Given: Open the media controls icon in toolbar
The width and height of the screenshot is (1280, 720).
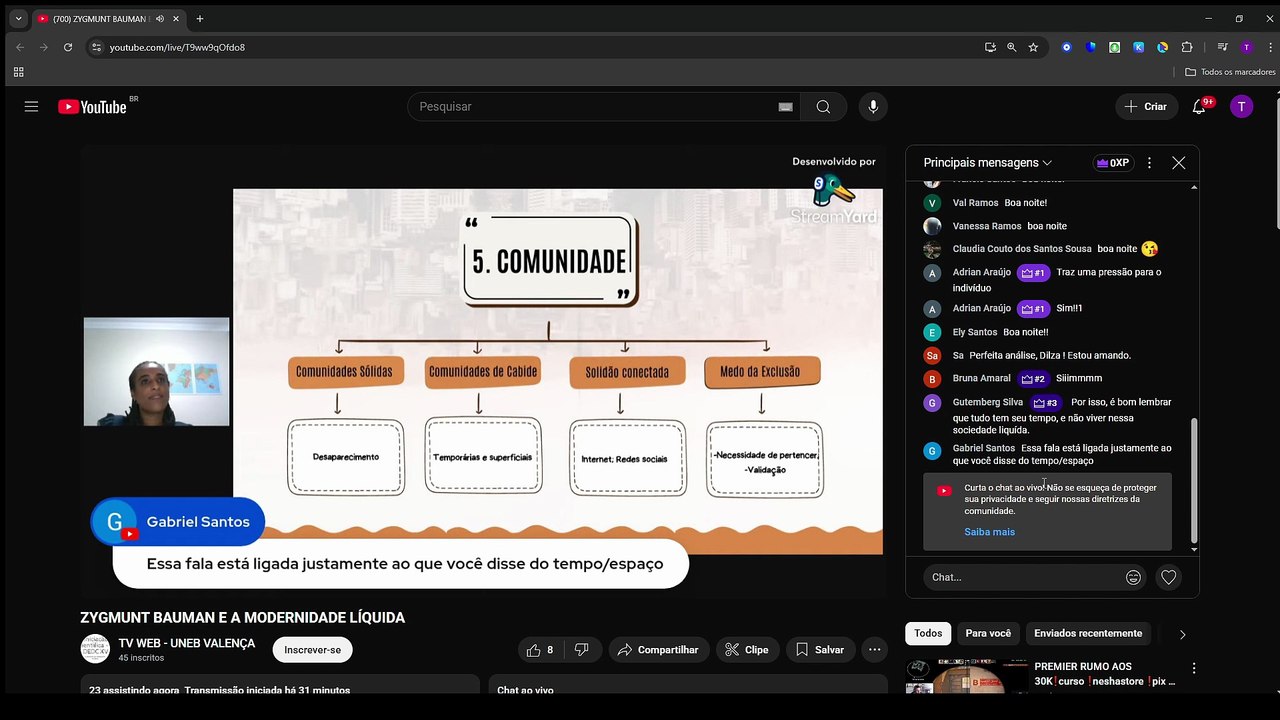Looking at the screenshot, I should 1222,47.
